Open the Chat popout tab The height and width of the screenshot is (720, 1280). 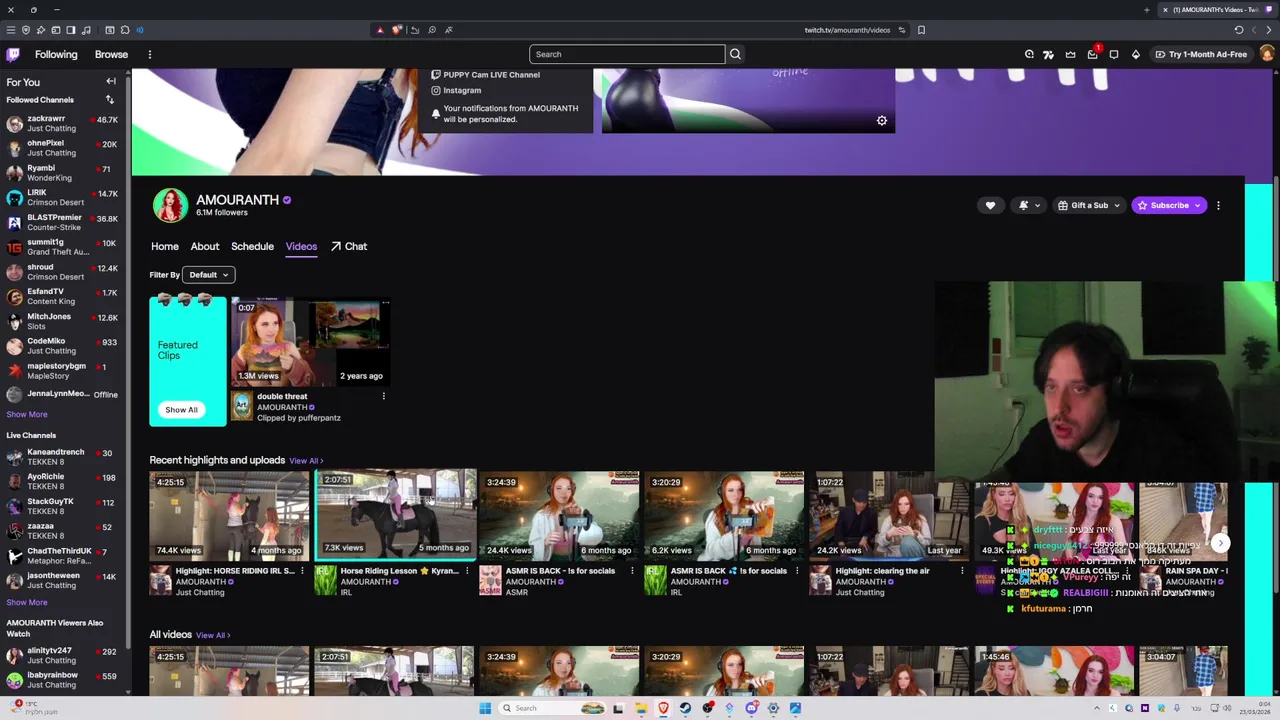coord(349,246)
